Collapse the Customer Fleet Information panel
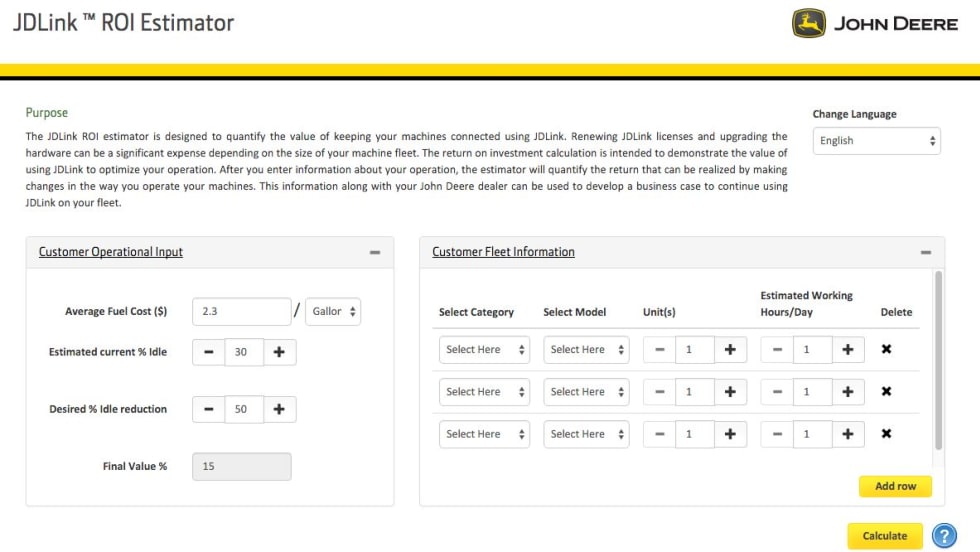 (925, 253)
